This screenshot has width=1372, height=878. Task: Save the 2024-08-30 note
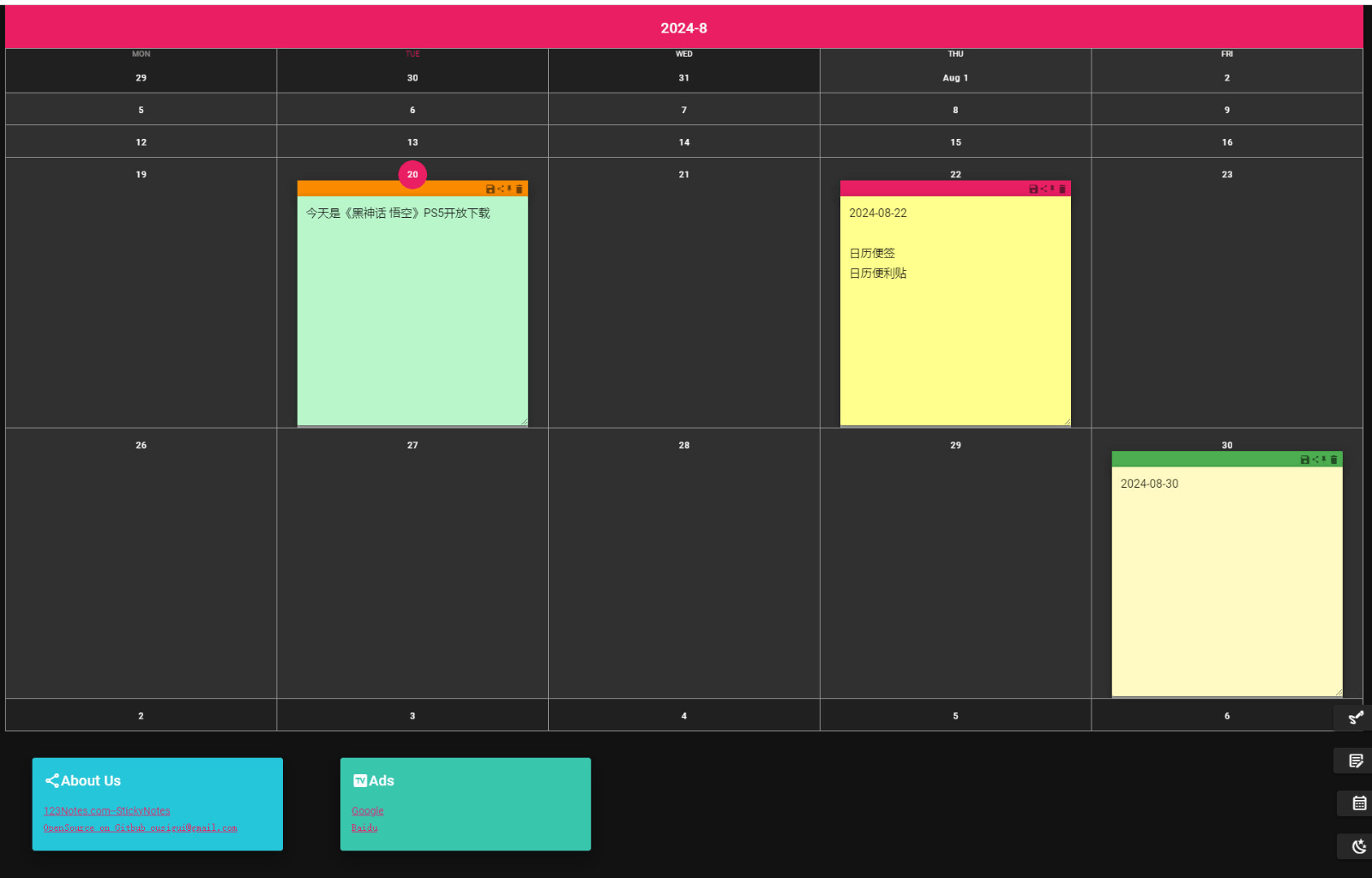click(1305, 460)
